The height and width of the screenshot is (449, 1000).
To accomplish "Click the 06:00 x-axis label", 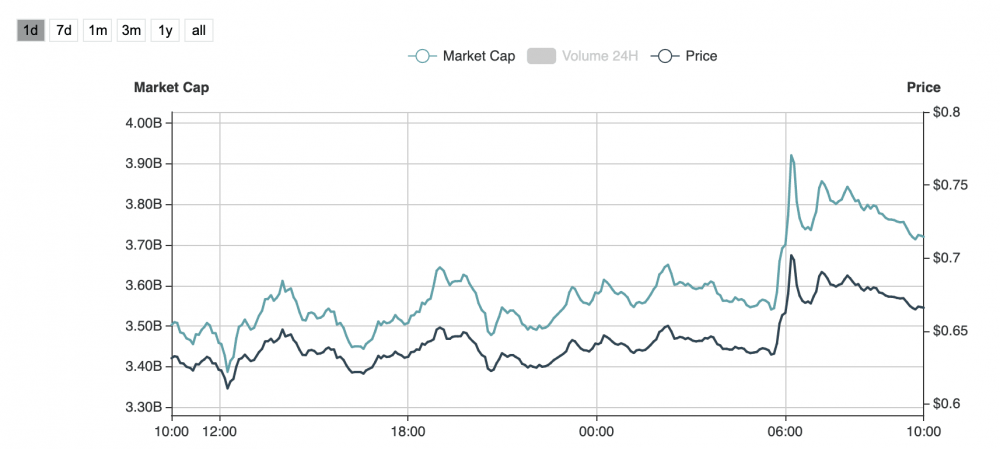I will click(785, 431).
